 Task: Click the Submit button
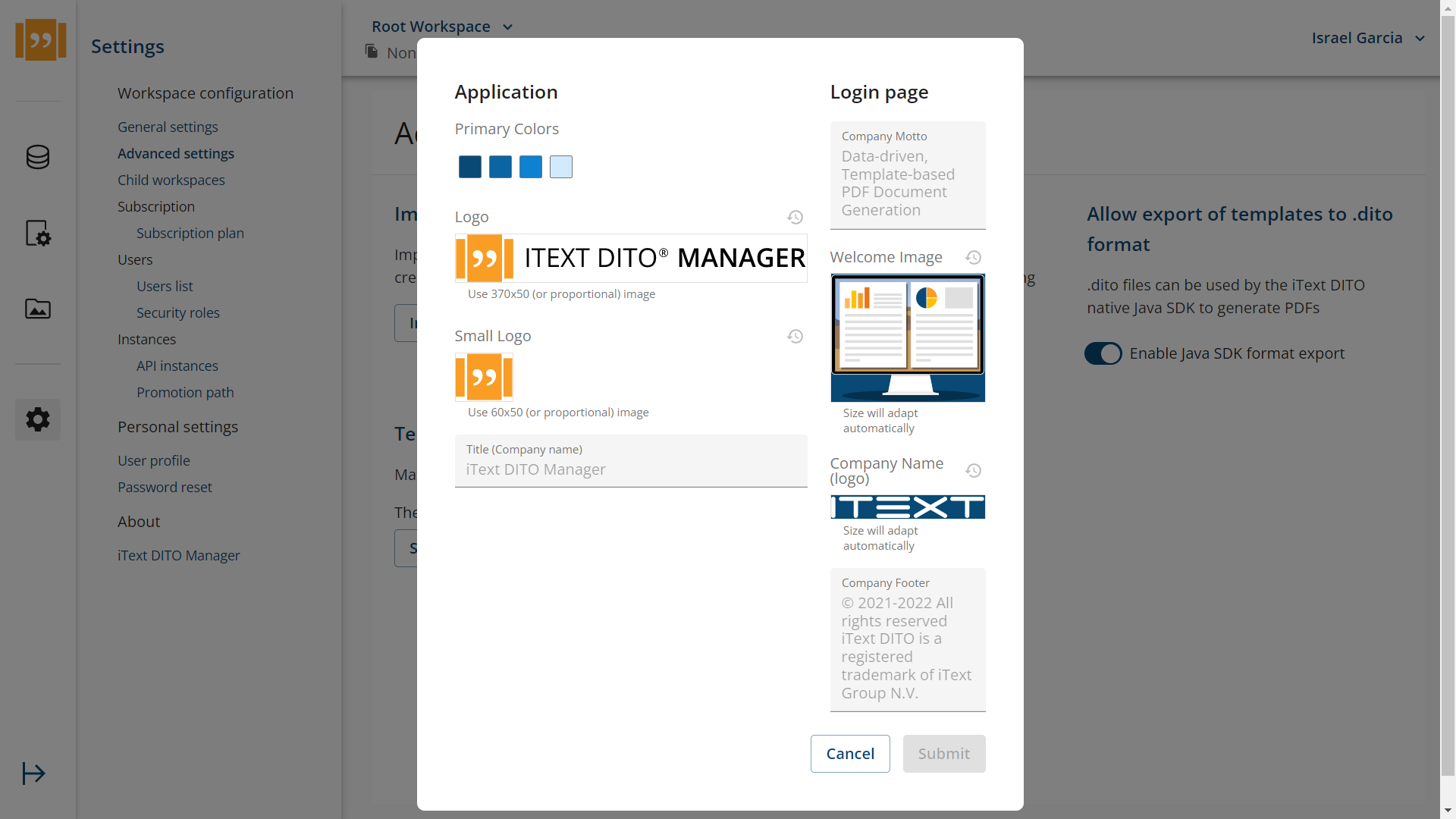(x=943, y=753)
